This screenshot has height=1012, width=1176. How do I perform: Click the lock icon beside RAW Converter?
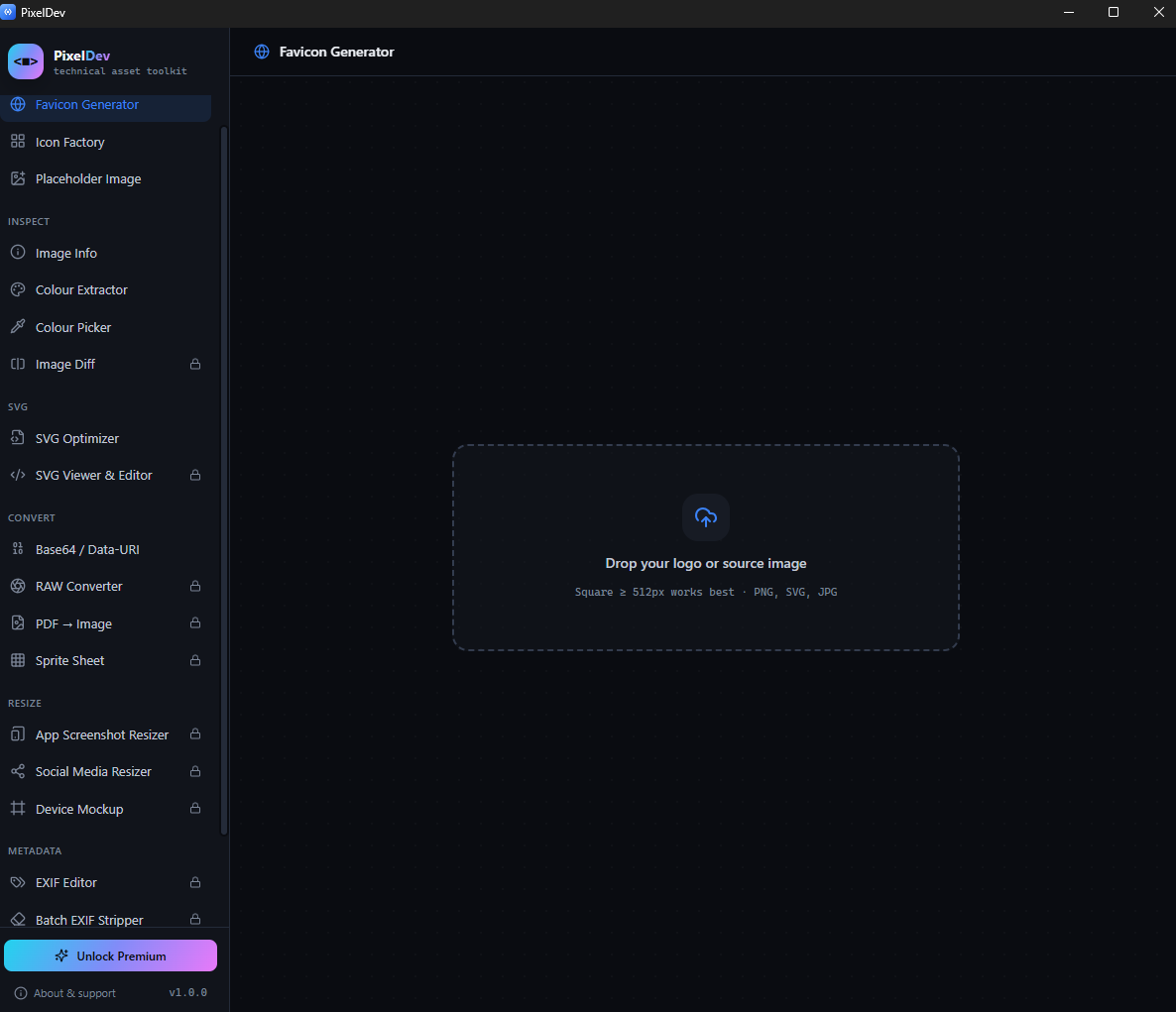(195, 586)
